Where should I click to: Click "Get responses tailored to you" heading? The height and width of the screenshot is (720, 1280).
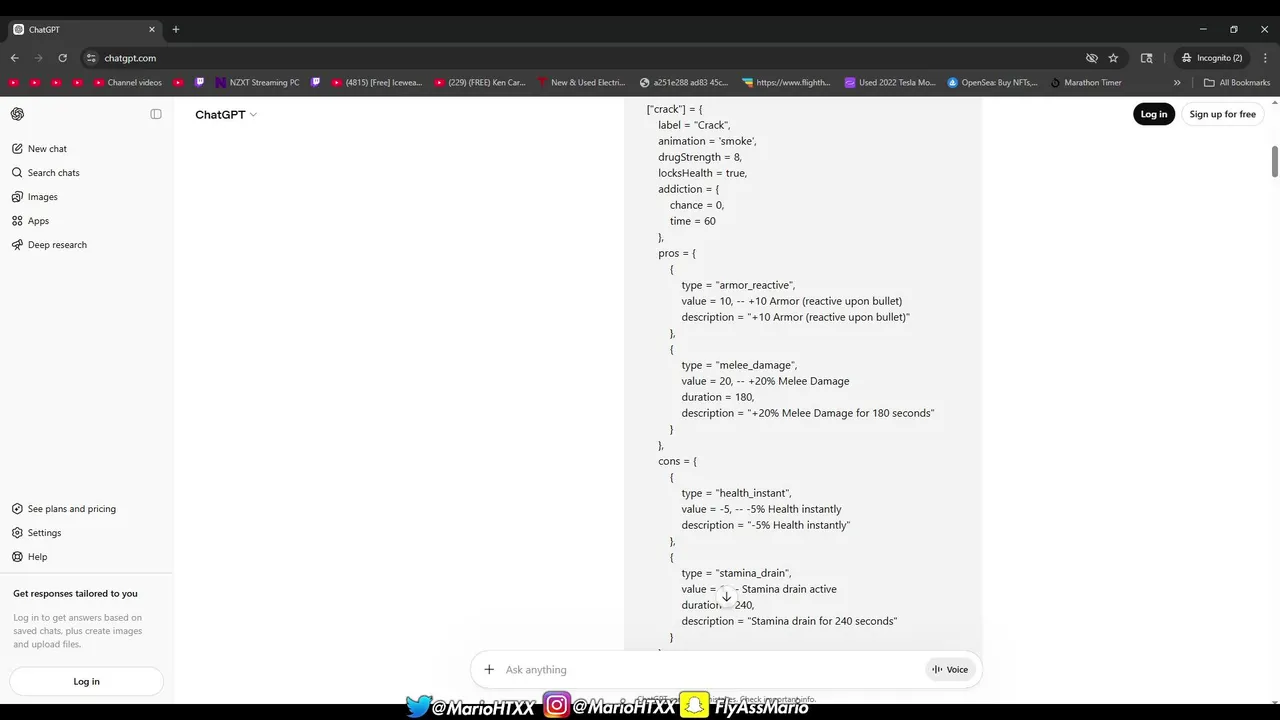tap(75, 594)
